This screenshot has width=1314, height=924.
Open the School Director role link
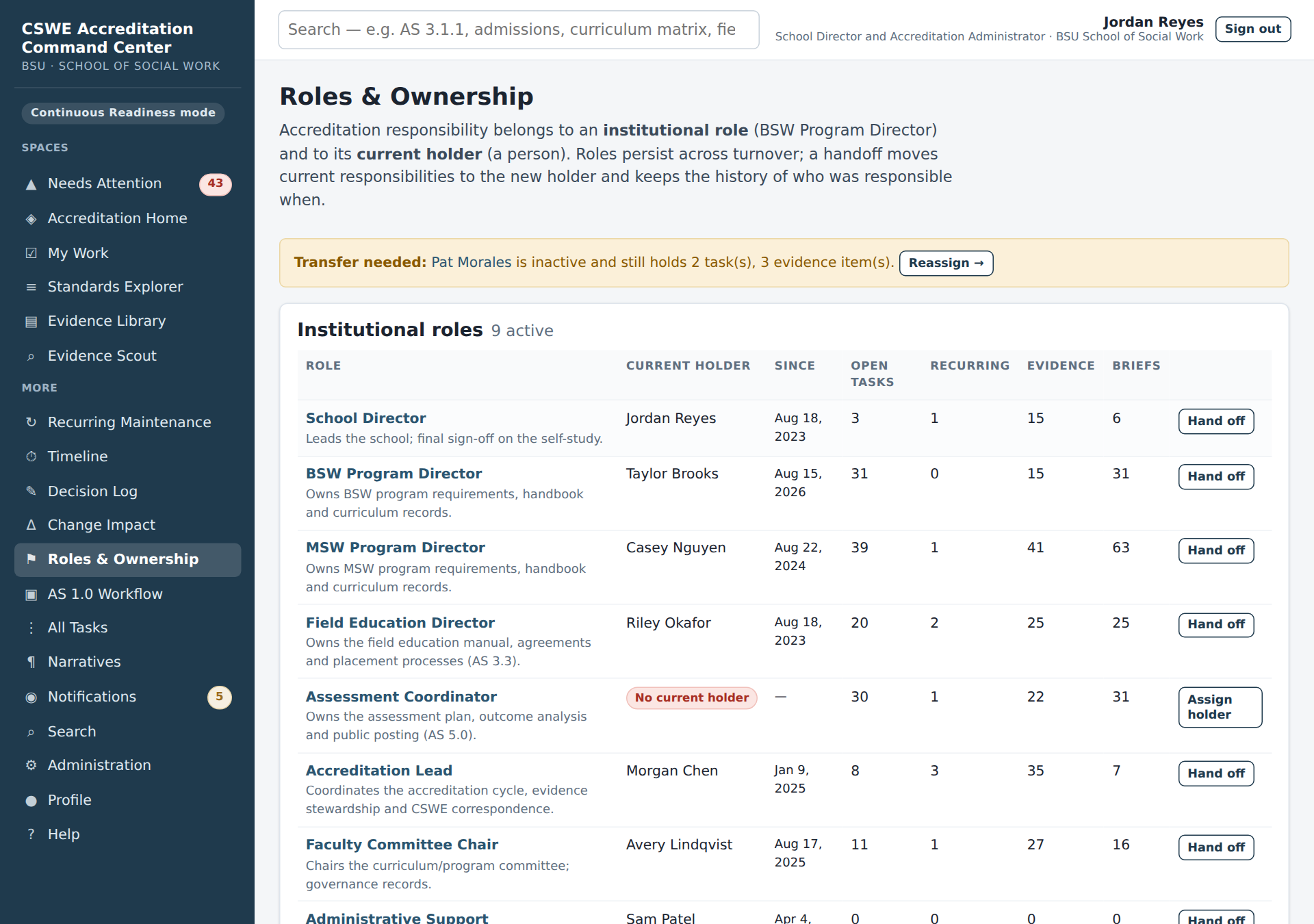[365, 418]
